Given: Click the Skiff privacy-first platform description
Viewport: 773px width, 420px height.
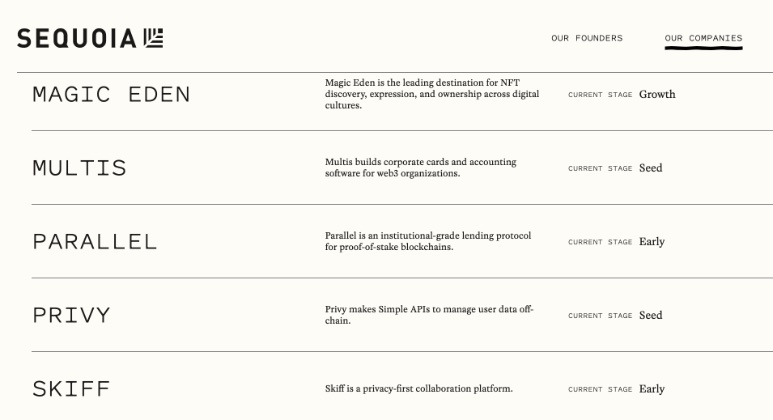Looking at the screenshot, I should click(419, 389).
